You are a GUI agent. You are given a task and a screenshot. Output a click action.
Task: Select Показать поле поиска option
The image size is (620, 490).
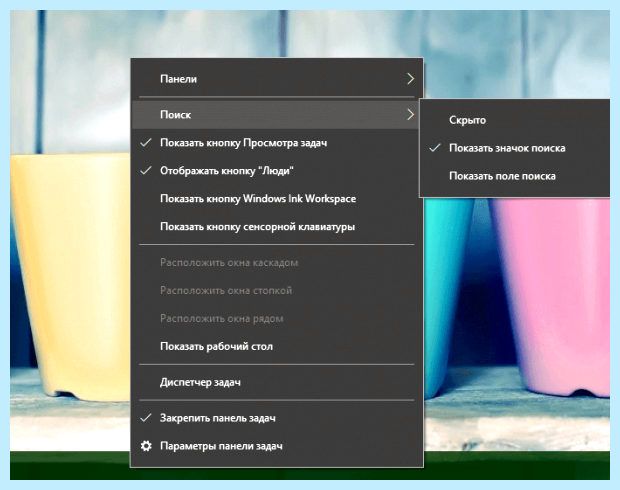[514, 176]
